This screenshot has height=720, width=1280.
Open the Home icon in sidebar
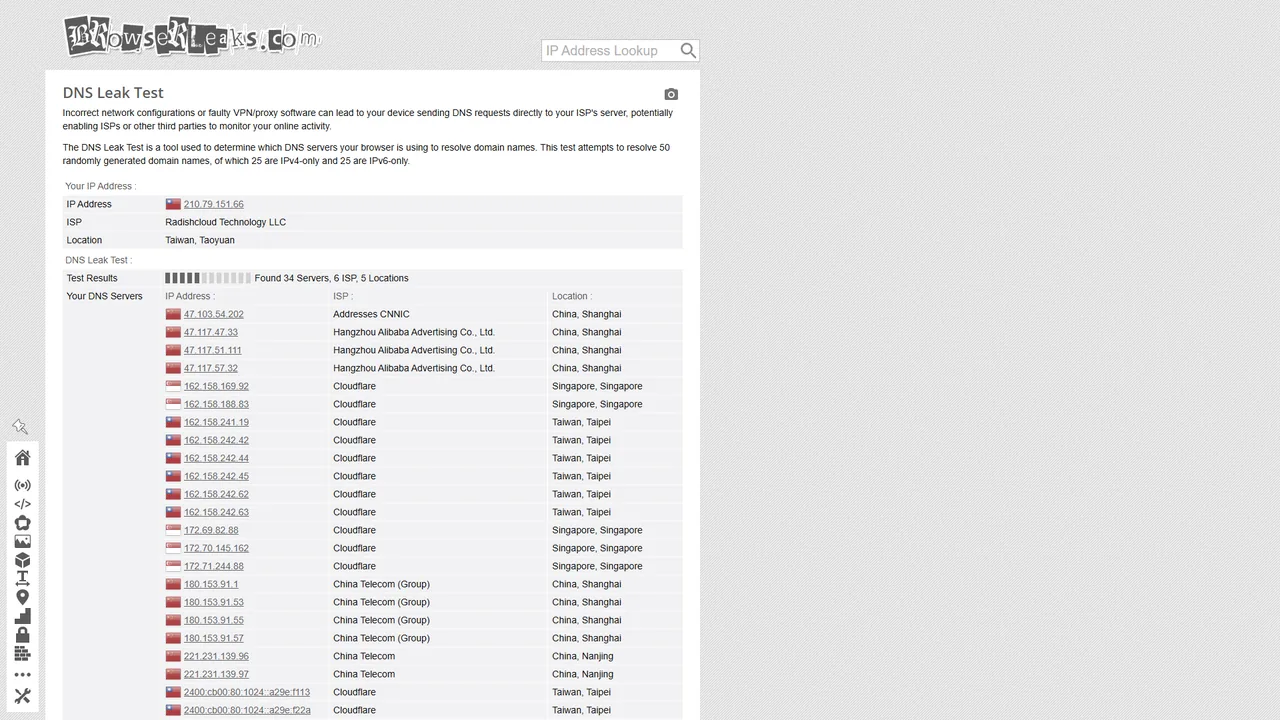pos(22,457)
